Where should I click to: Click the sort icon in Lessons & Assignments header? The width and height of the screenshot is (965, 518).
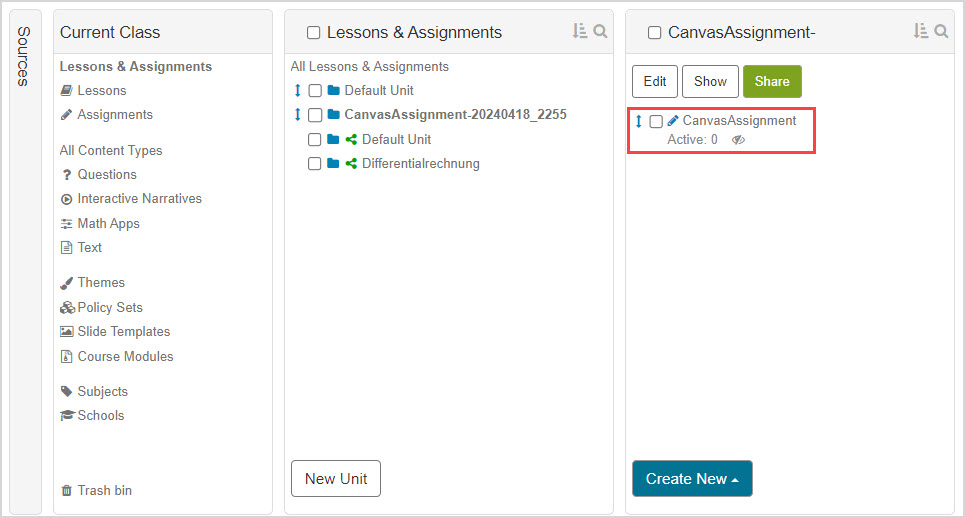coord(580,32)
